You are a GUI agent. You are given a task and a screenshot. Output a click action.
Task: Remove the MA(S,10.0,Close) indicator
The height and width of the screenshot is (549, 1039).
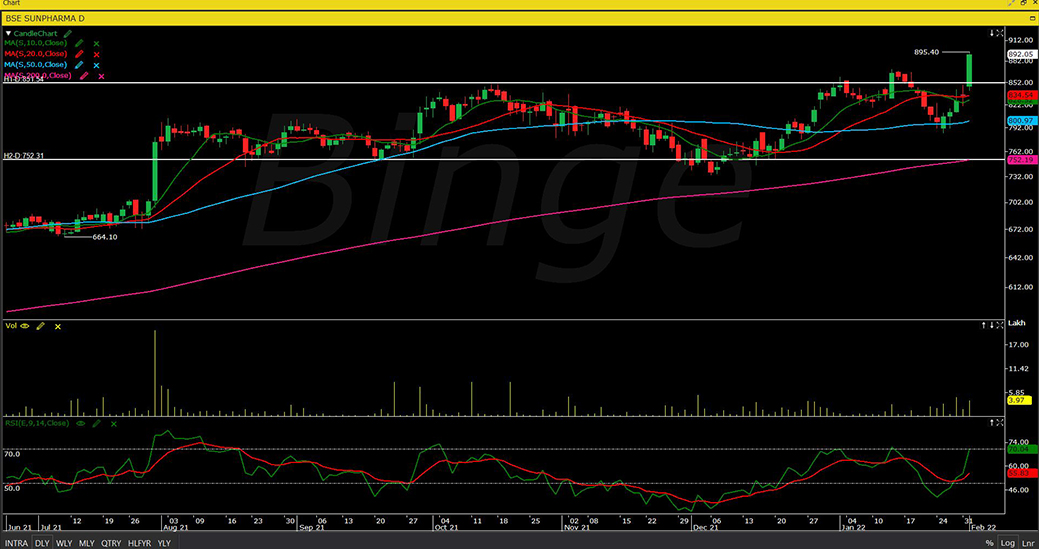(x=96, y=44)
